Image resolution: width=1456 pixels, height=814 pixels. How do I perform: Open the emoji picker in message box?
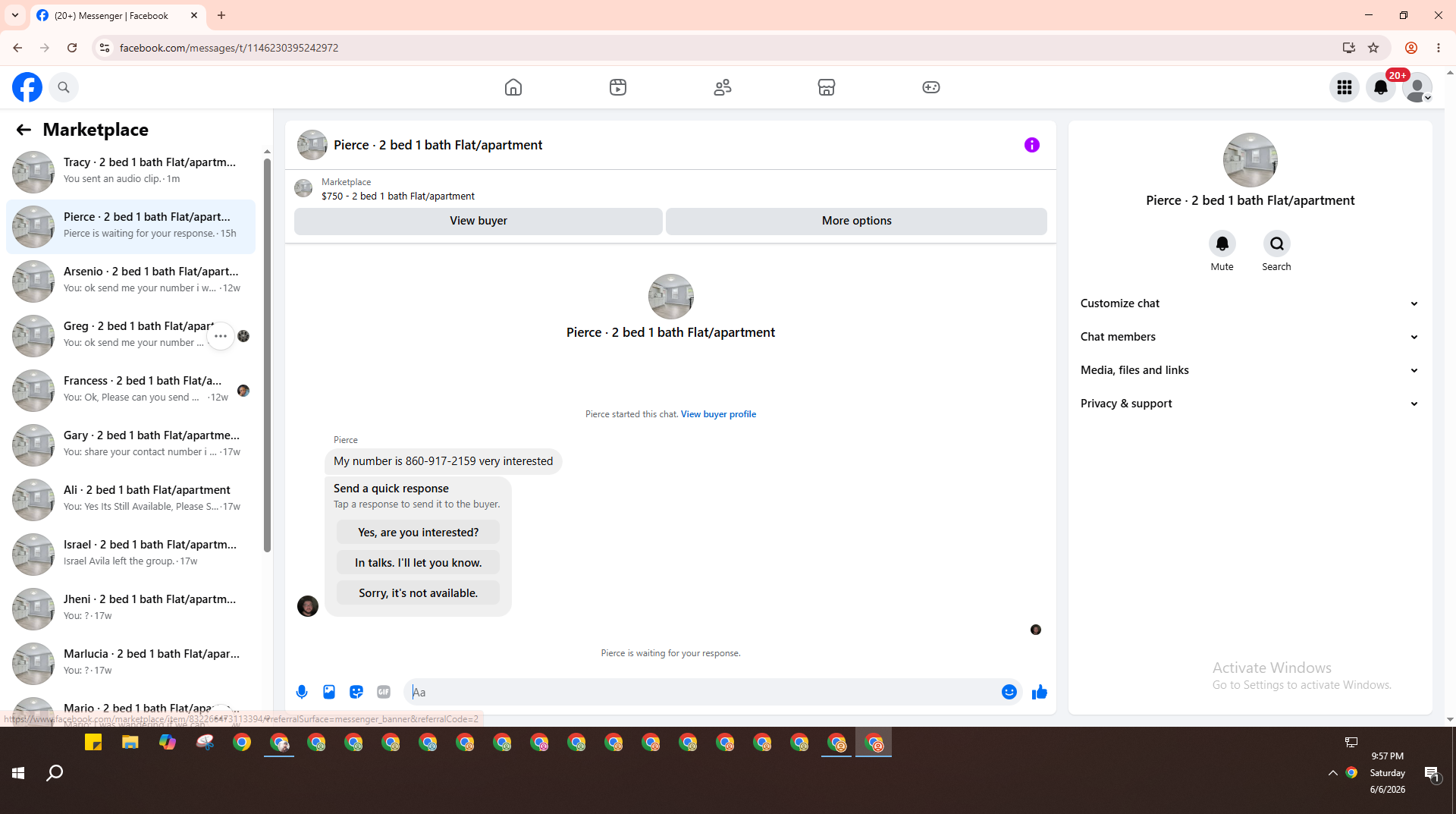tap(1009, 692)
